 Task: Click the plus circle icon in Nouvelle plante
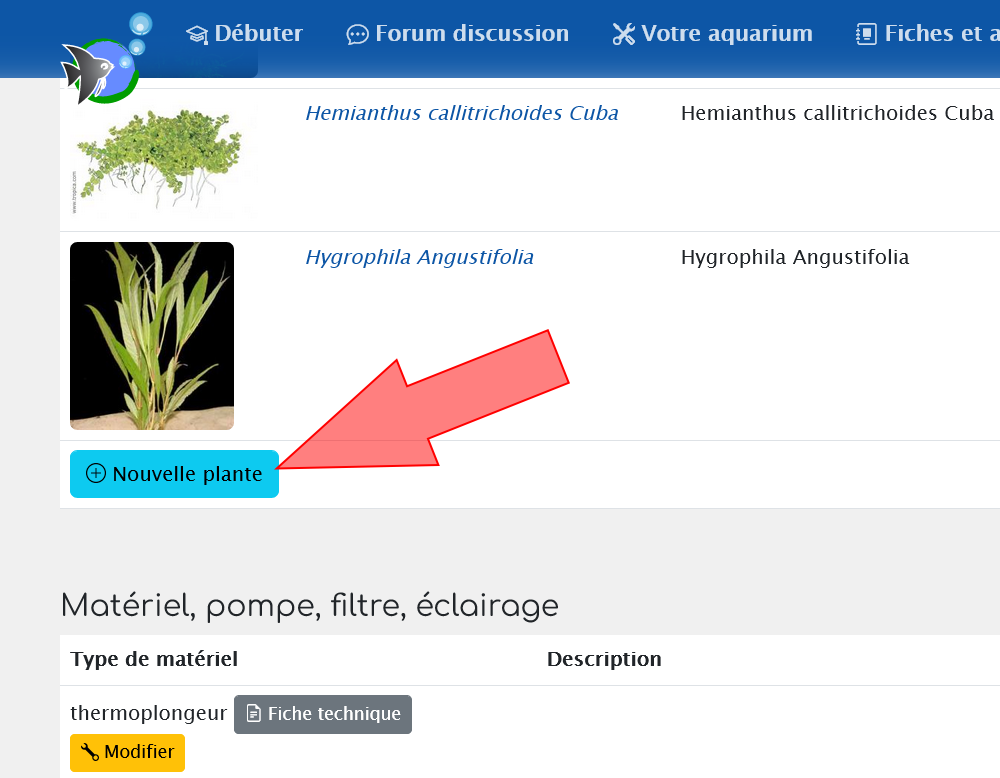[x=96, y=474]
